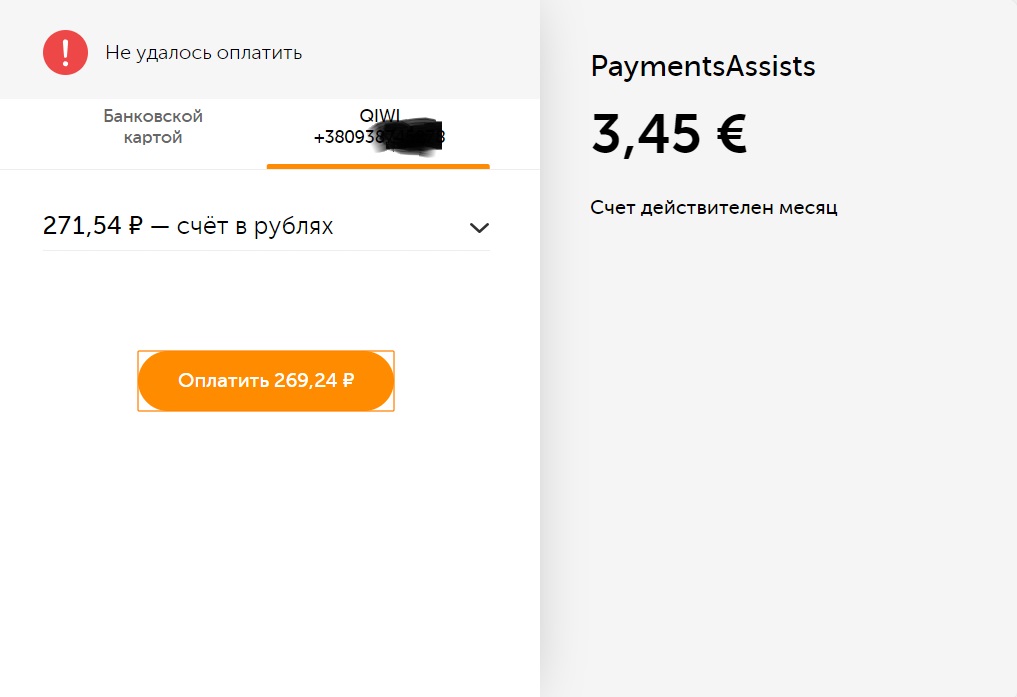This screenshot has height=697, width=1017.
Task: Expand the 271,54 ₽ invoice selector
Action: (x=266, y=226)
